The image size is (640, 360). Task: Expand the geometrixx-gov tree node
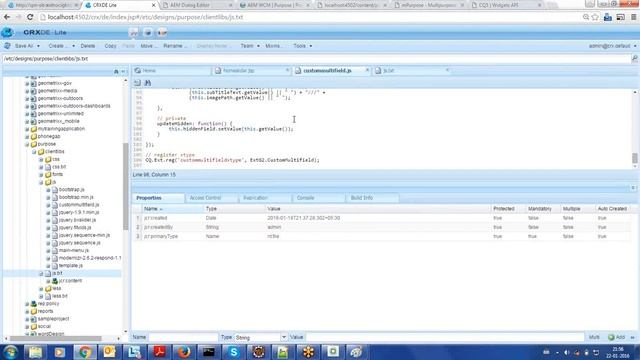click(x=27, y=83)
